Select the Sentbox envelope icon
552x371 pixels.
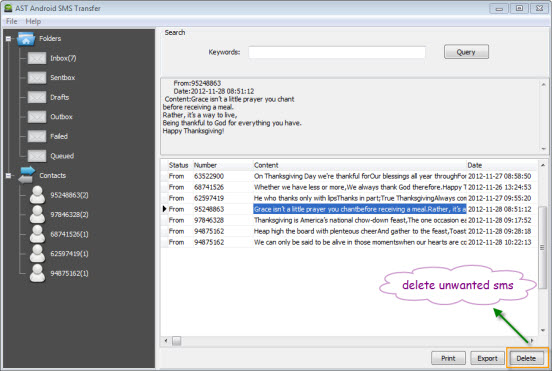coord(37,77)
